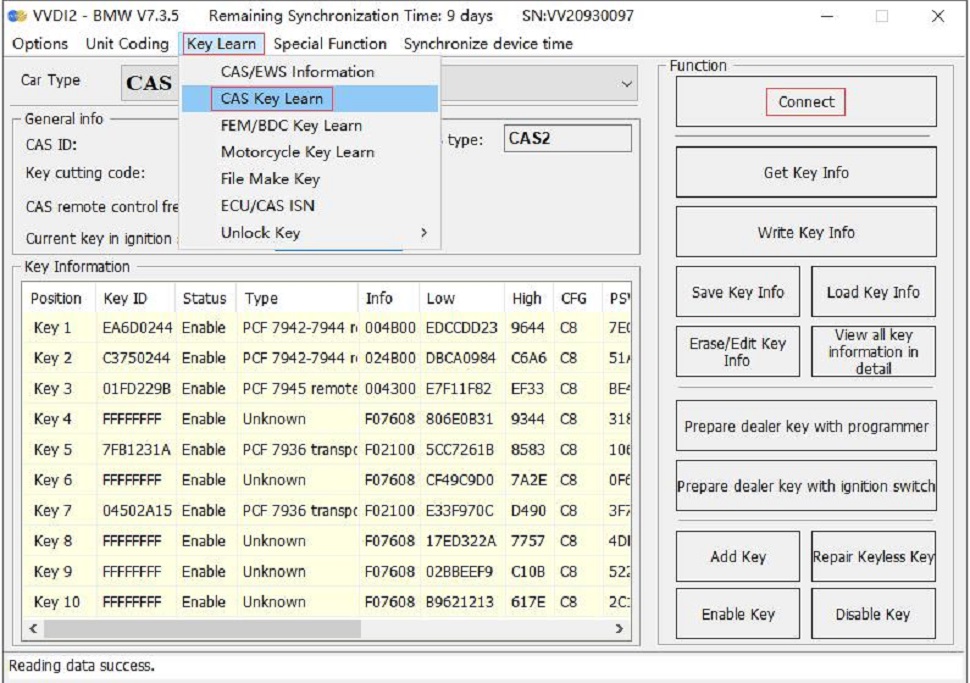Click Write Key Info

point(806,232)
